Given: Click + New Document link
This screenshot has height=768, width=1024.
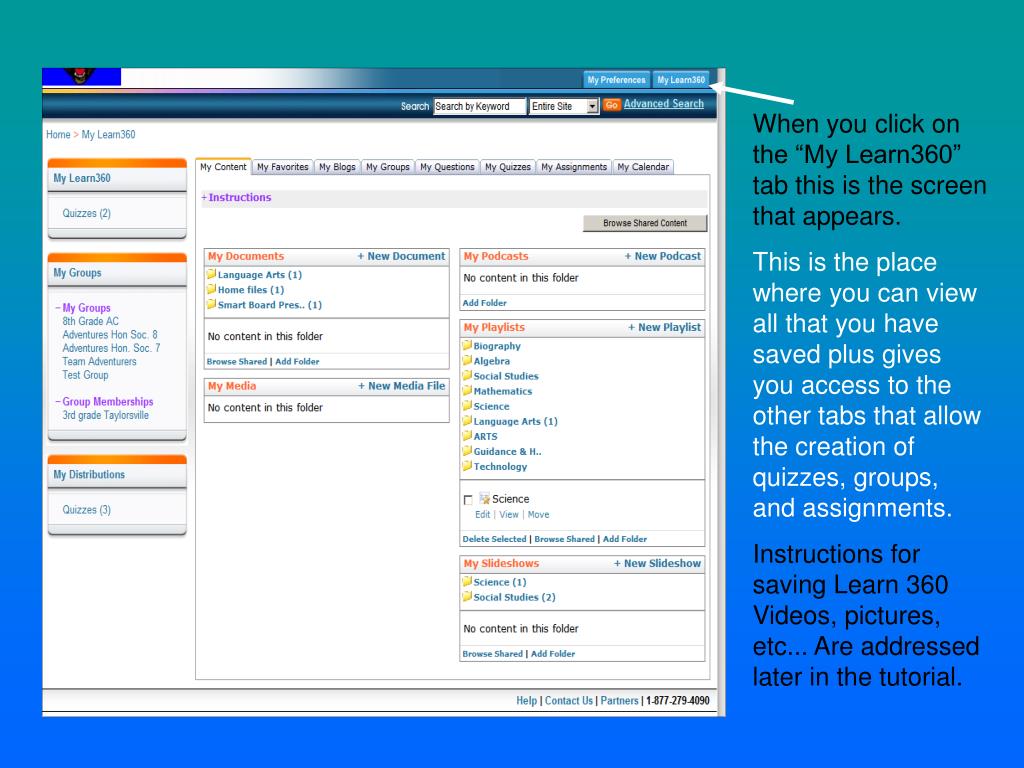Looking at the screenshot, I should [401, 257].
